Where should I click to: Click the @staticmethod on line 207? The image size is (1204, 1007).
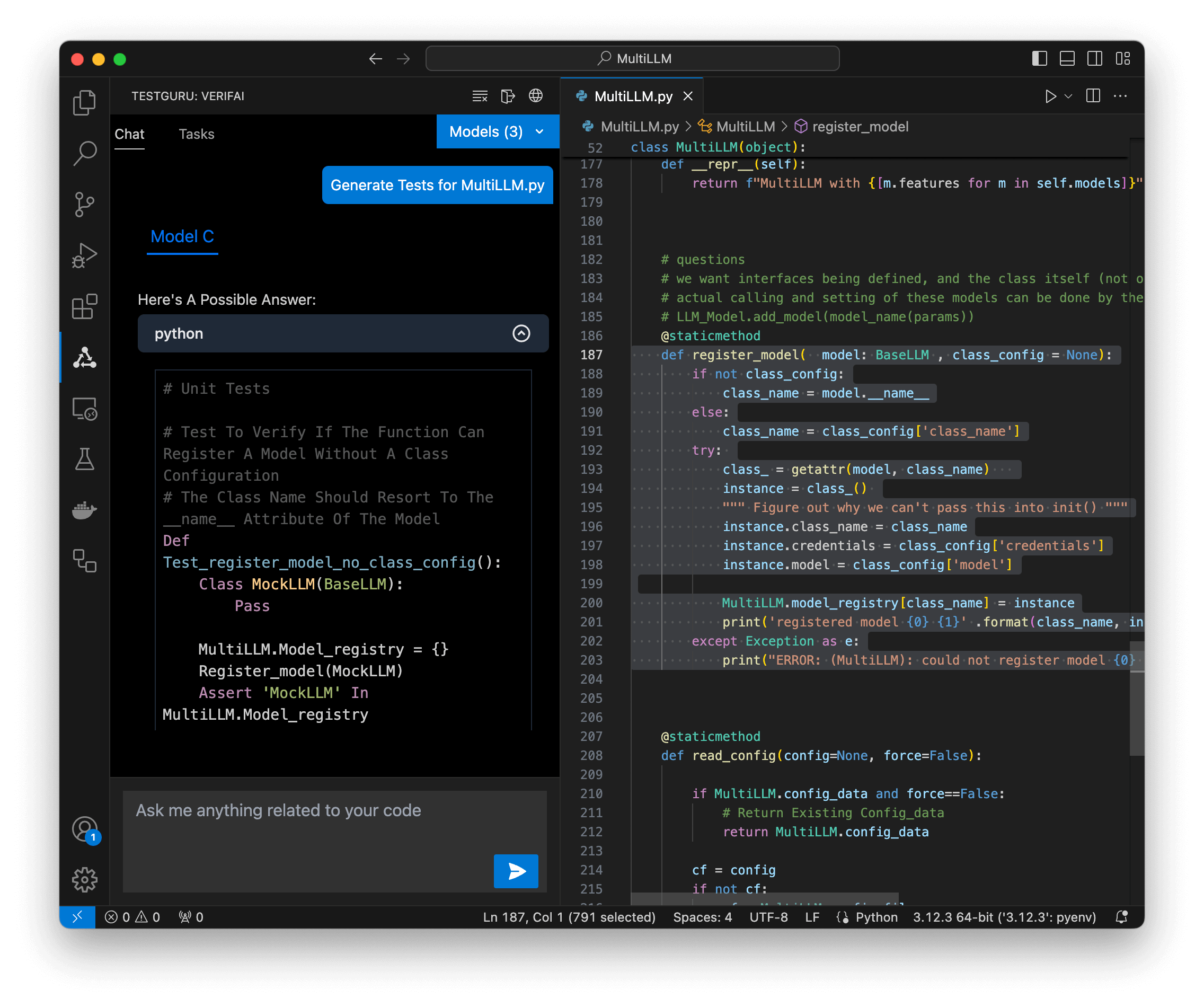coord(710,736)
